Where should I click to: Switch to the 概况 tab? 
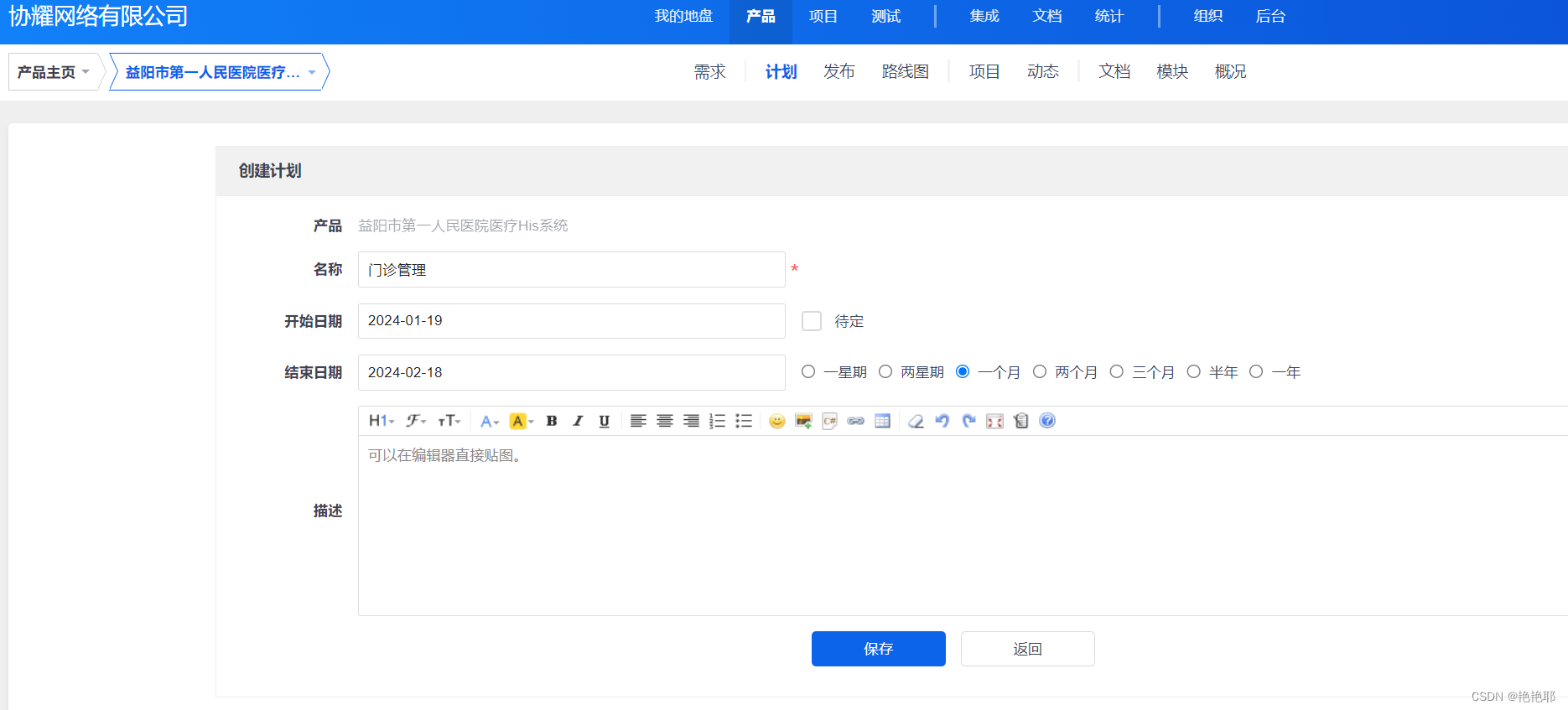1230,71
